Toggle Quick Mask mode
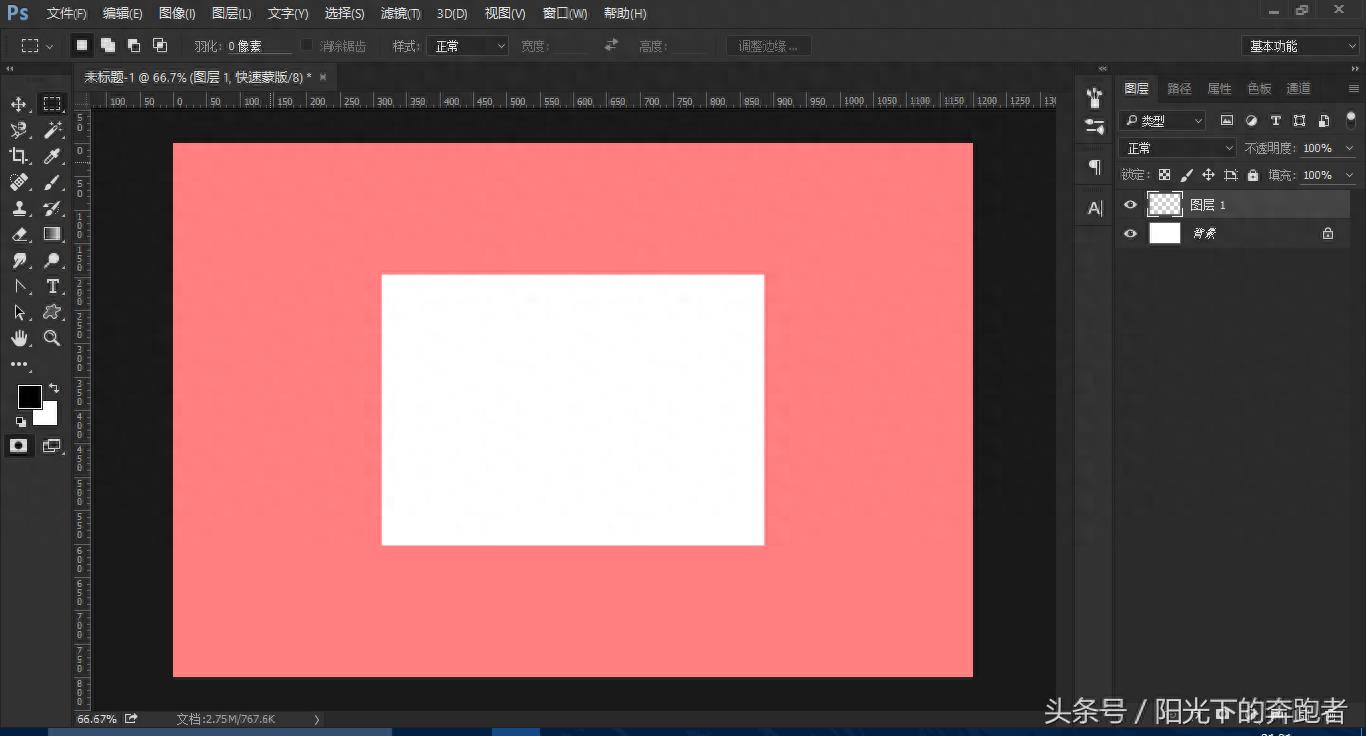 coord(19,446)
